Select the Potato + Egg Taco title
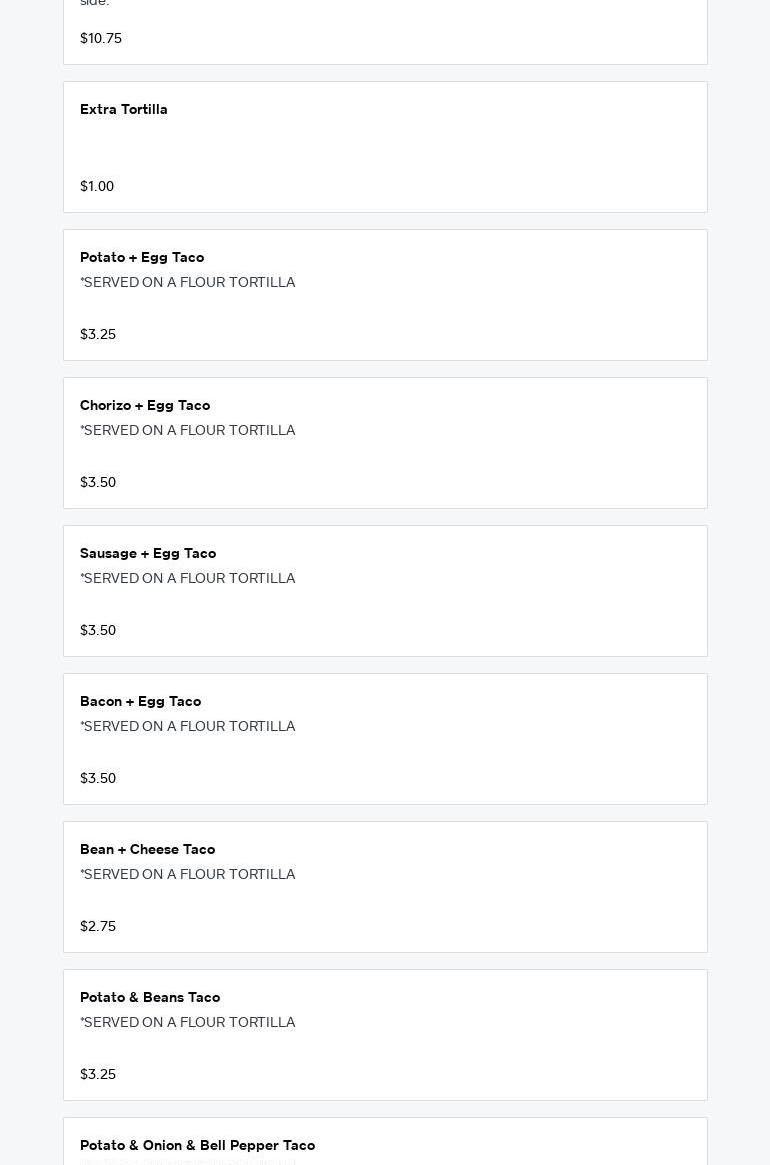This screenshot has height=1165, width=770. [x=142, y=258]
